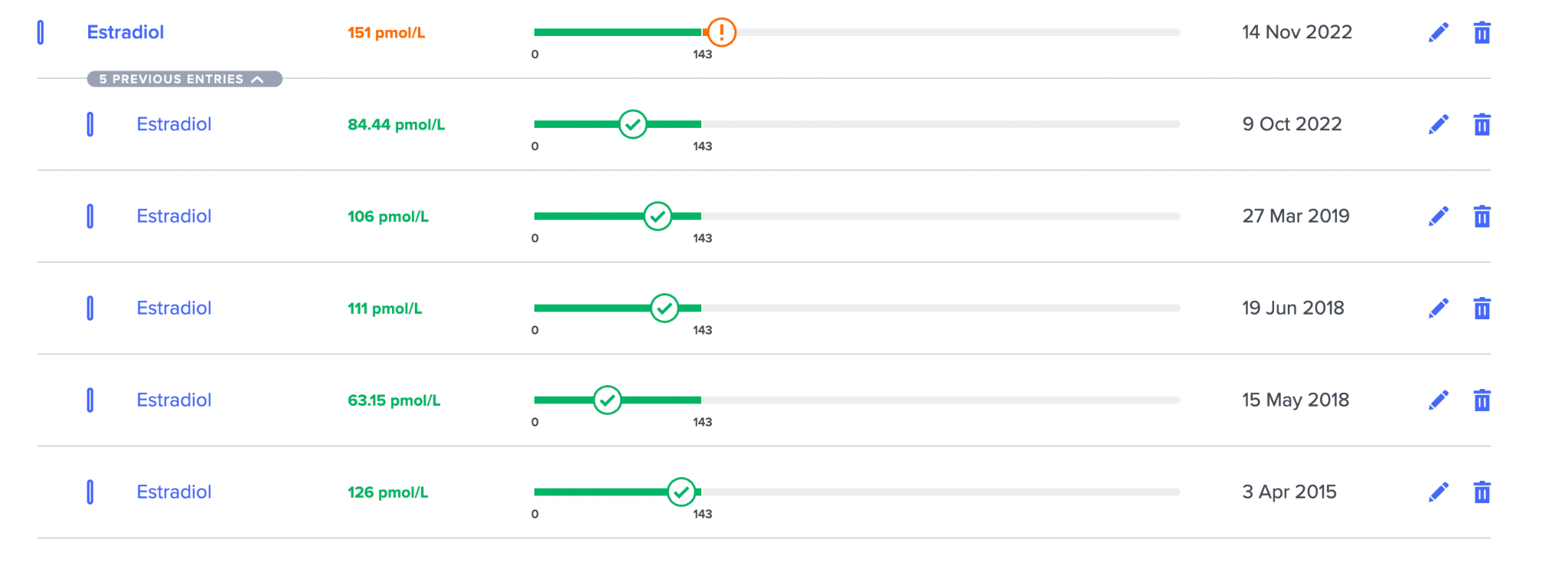Click the orange warning marker on 151 pmol/L bar
This screenshot has height=565, width=1568.
pos(721,32)
